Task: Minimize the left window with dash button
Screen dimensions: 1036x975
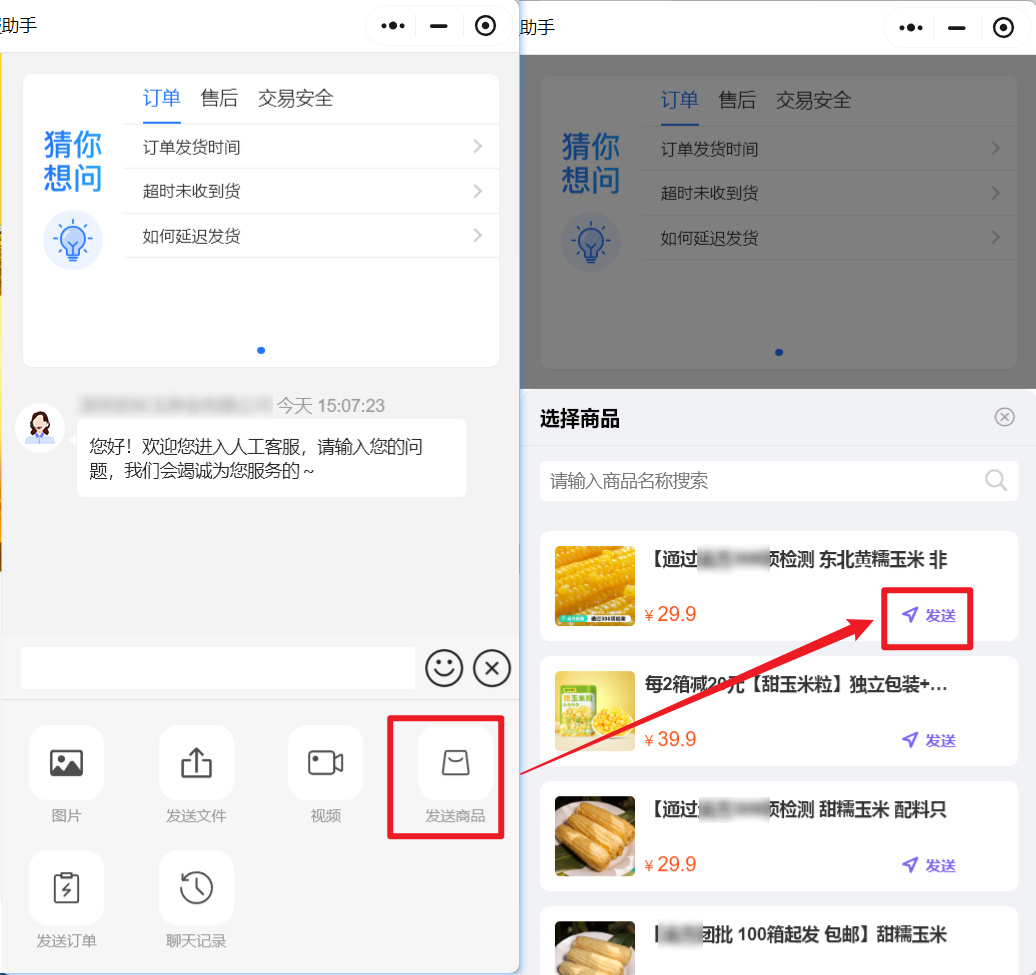Action: pos(439,26)
